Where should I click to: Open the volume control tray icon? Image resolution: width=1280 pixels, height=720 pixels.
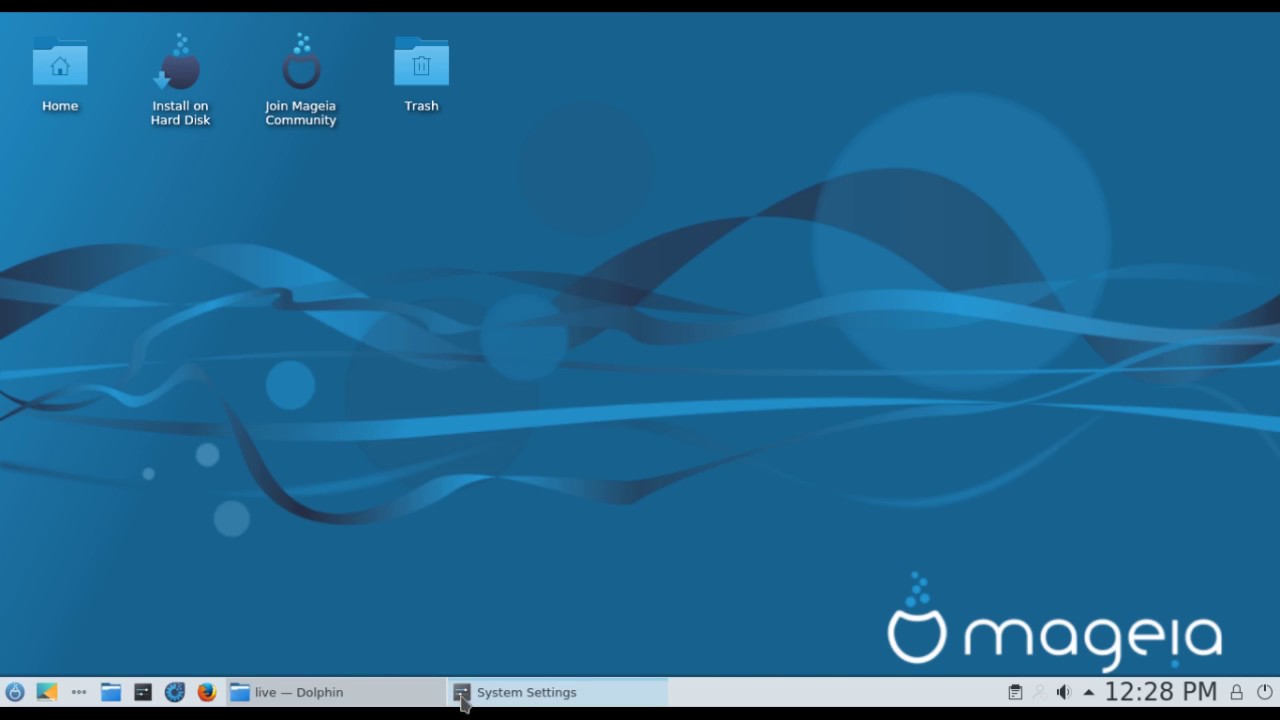pos(1063,692)
